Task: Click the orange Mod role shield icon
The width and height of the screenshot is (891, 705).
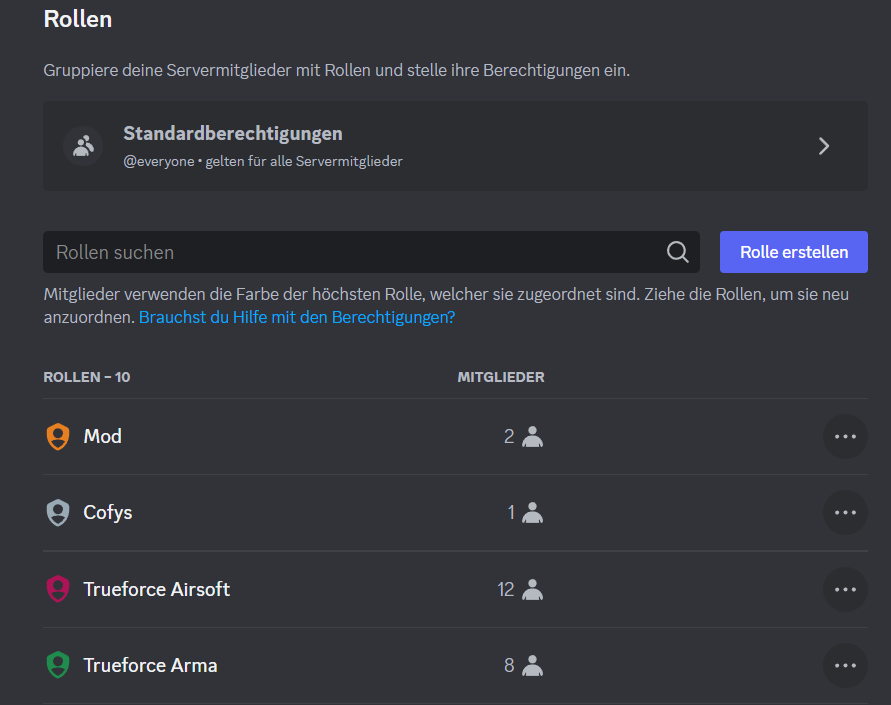Action: coord(58,437)
